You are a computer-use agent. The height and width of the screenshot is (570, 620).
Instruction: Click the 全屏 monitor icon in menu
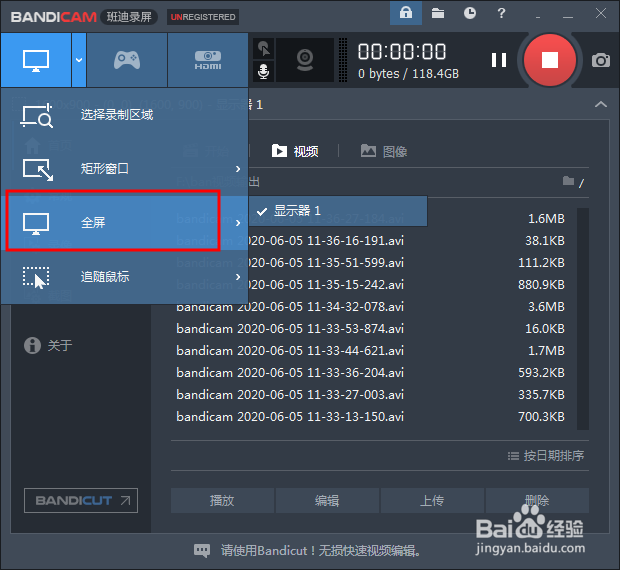tap(36, 223)
